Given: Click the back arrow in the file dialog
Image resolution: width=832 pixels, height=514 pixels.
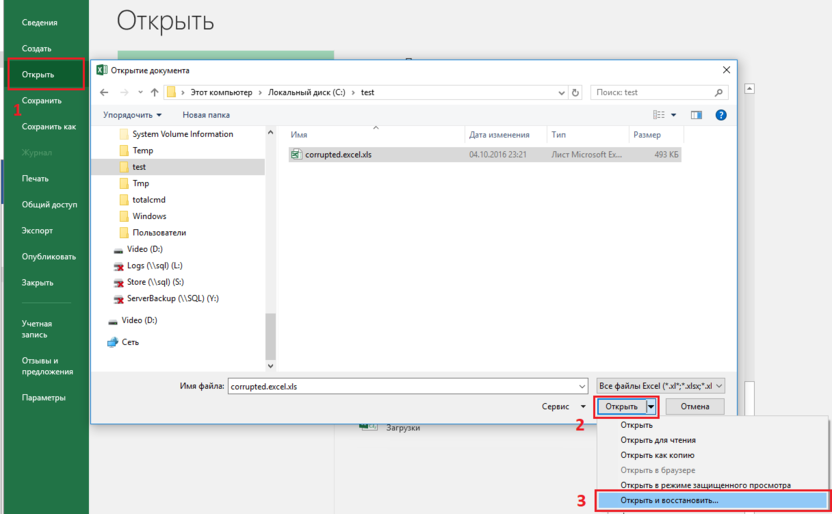Looking at the screenshot, I should click(104, 92).
